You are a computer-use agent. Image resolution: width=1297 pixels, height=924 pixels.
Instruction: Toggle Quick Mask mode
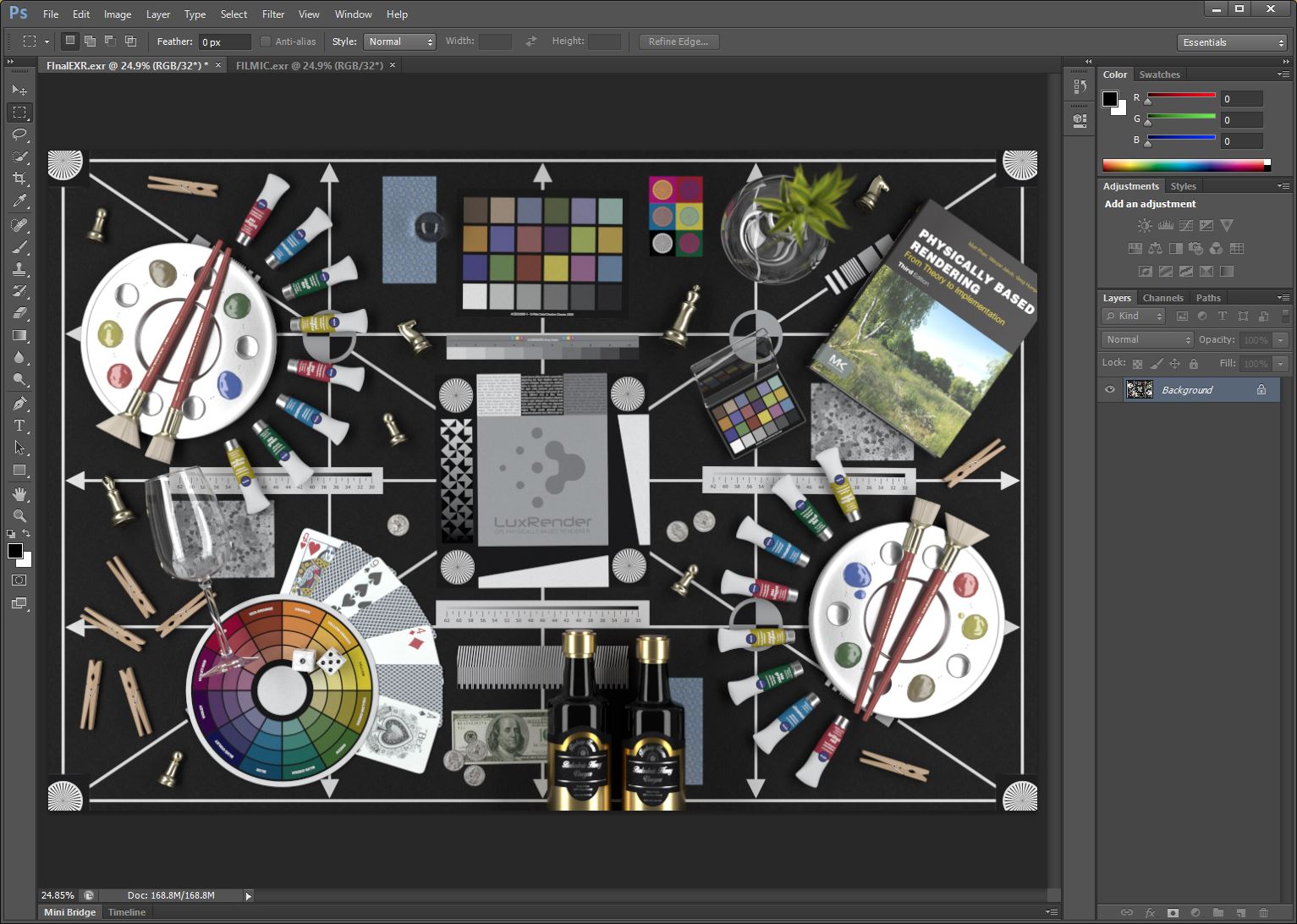(x=19, y=580)
